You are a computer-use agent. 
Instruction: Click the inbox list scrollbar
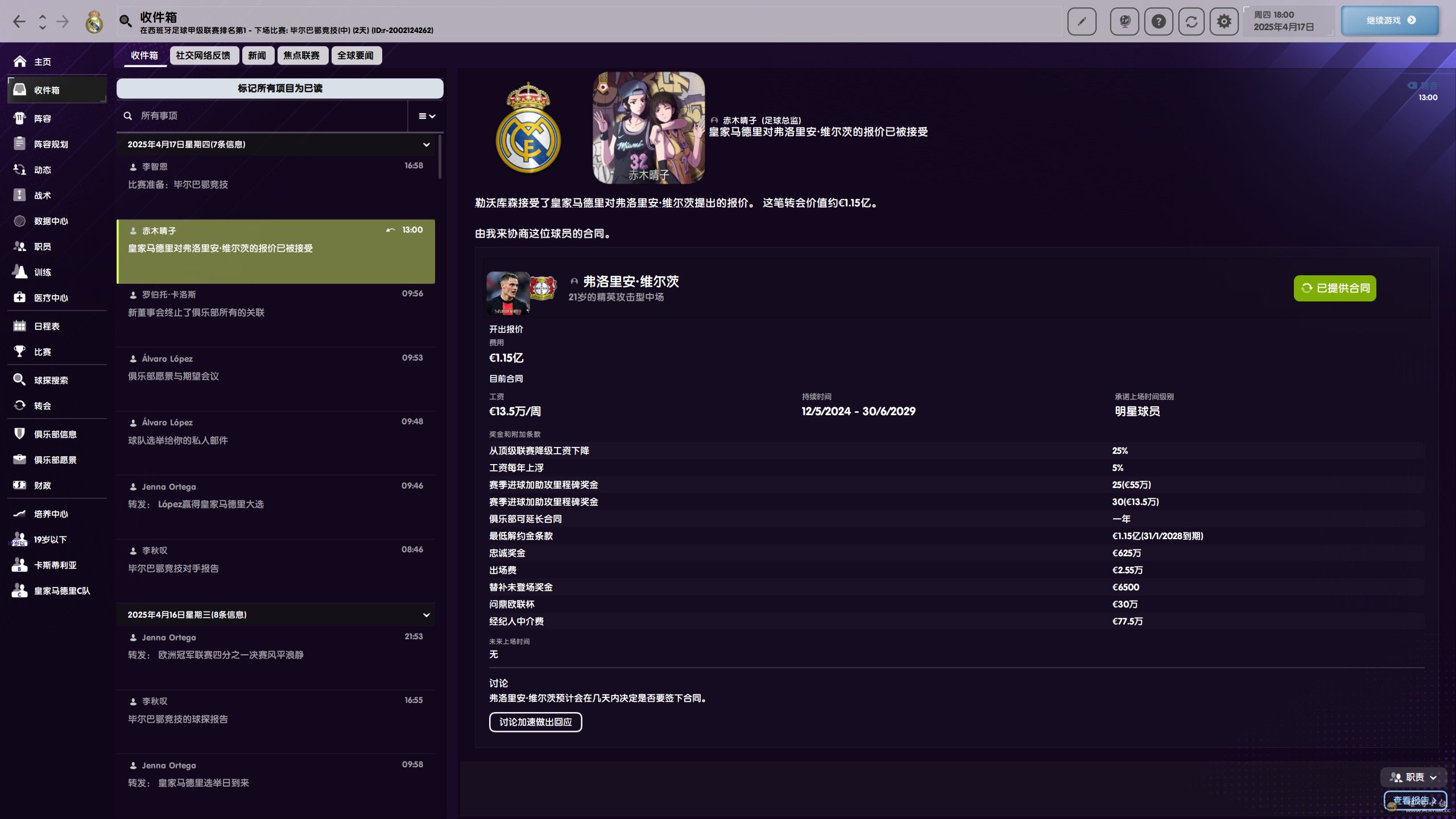click(x=440, y=157)
